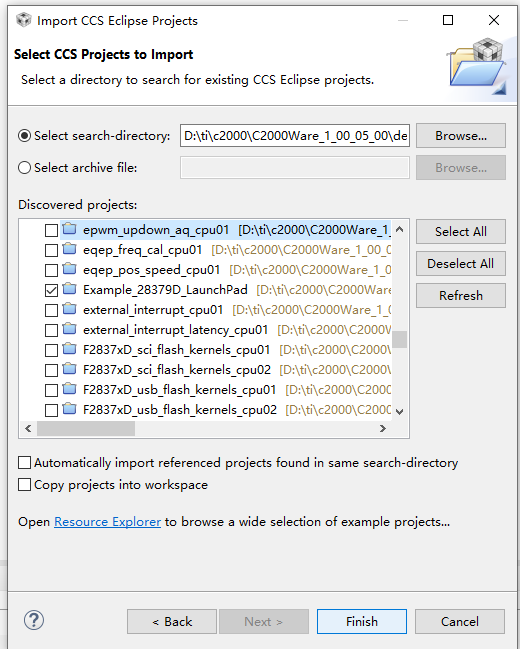The width and height of the screenshot is (520, 649).
Task: Click the help question mark icon
Action: 34,620
